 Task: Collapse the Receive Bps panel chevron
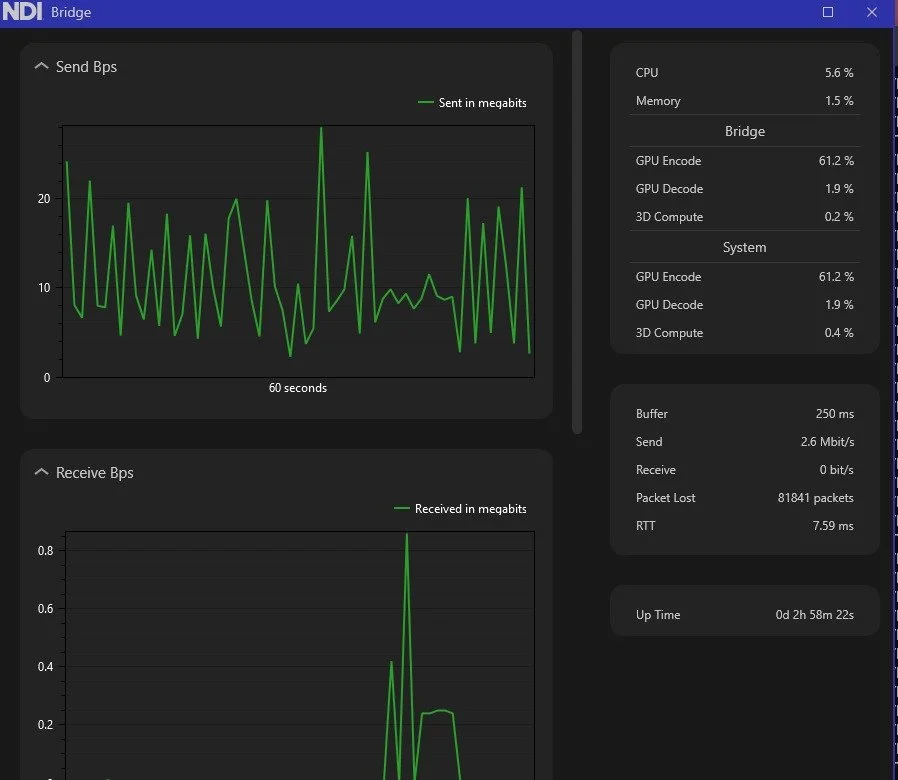coord(41,472)
